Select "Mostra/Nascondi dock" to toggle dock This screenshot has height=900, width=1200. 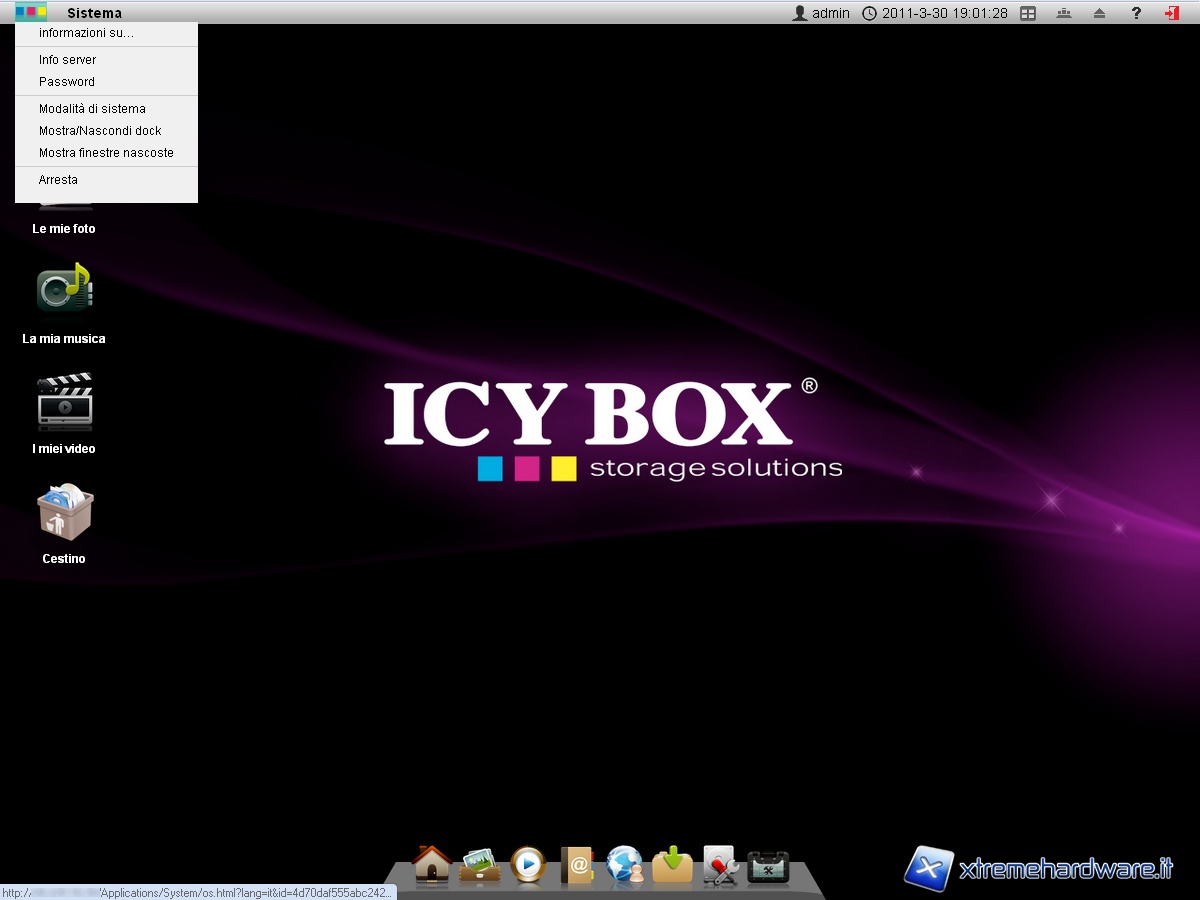[100, 131]
